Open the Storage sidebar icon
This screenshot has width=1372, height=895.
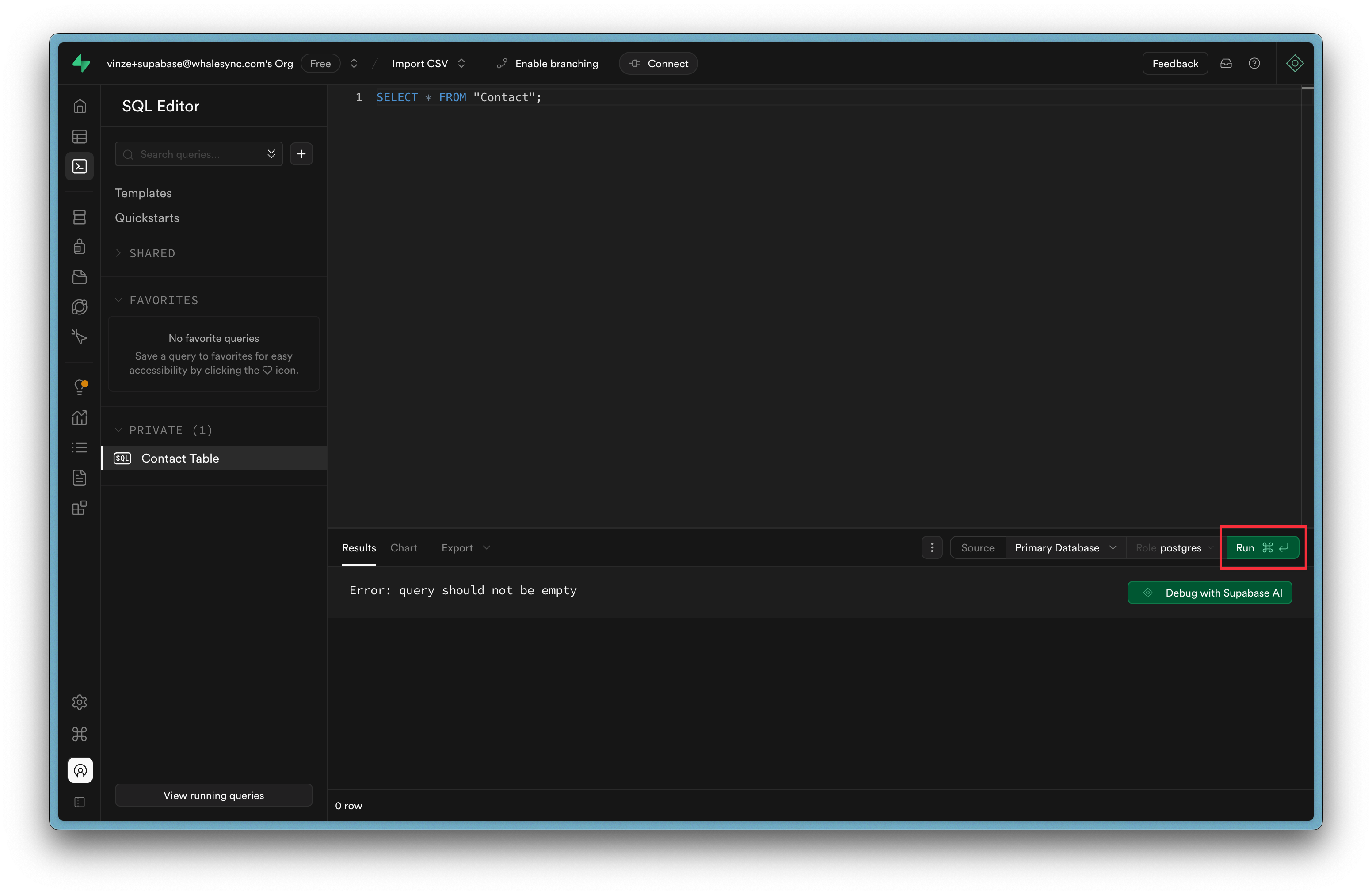click(80, 277)
